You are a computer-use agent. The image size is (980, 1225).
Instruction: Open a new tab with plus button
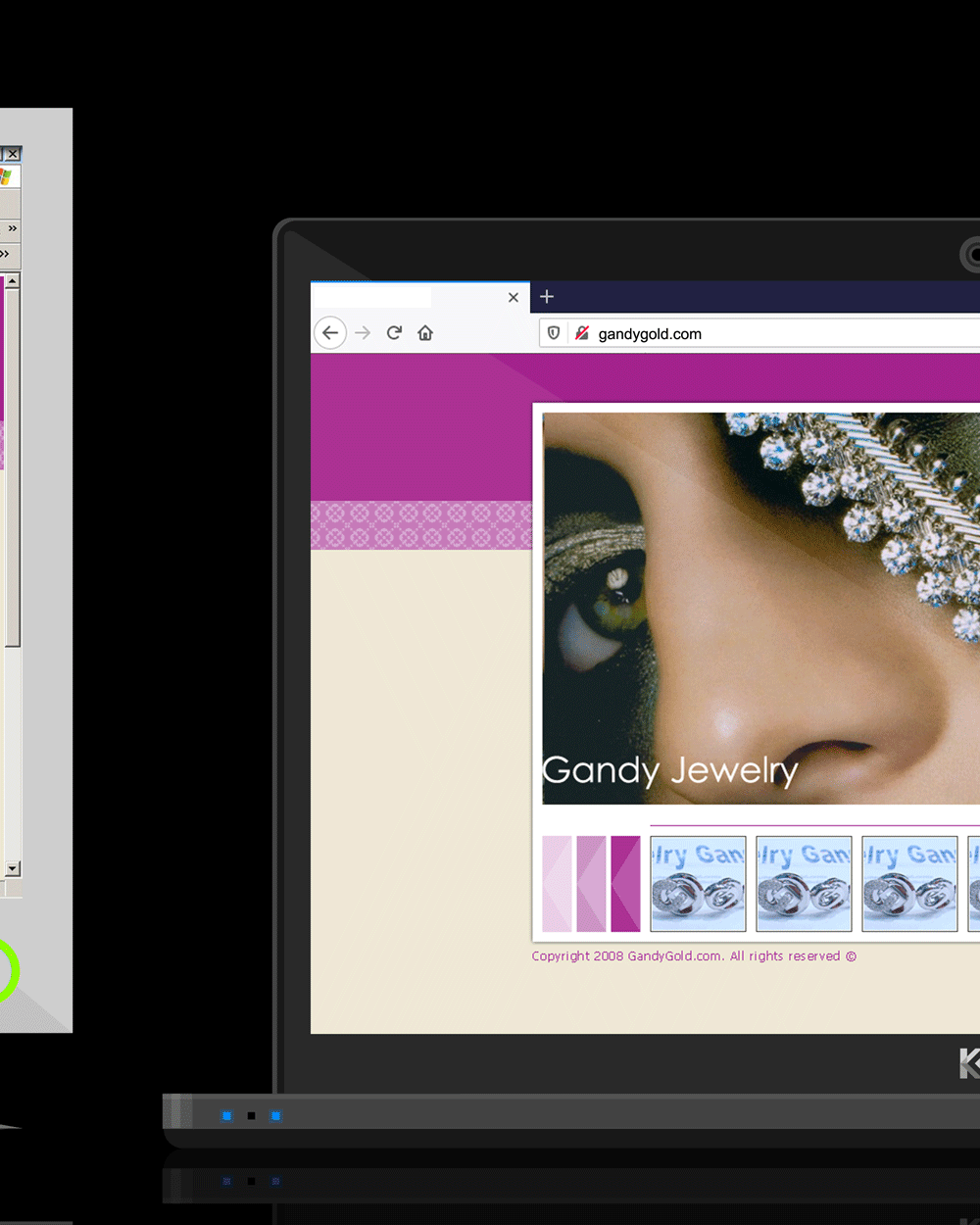547,297
